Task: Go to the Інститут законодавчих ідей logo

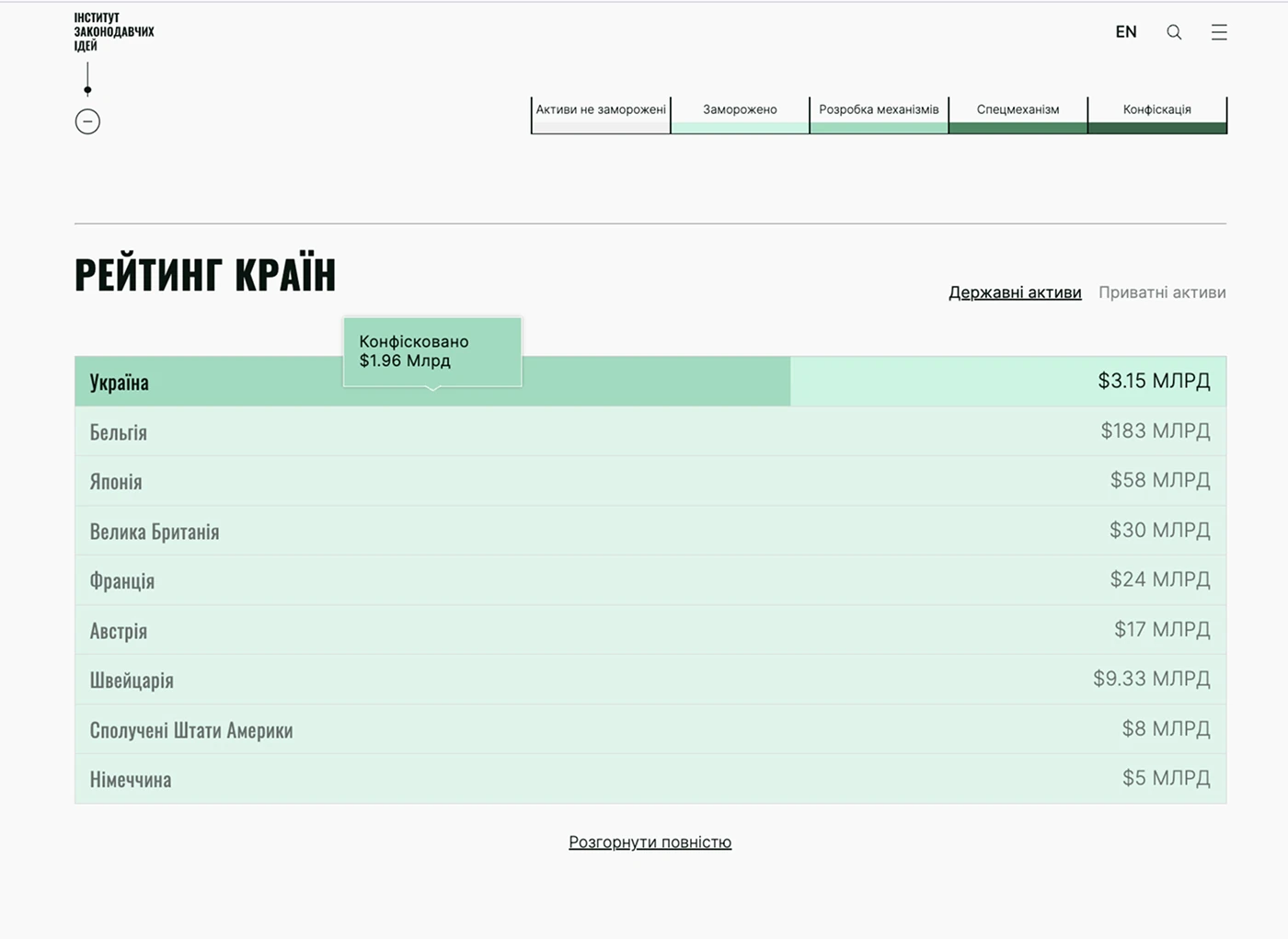Action: click(x=113, y=31)
